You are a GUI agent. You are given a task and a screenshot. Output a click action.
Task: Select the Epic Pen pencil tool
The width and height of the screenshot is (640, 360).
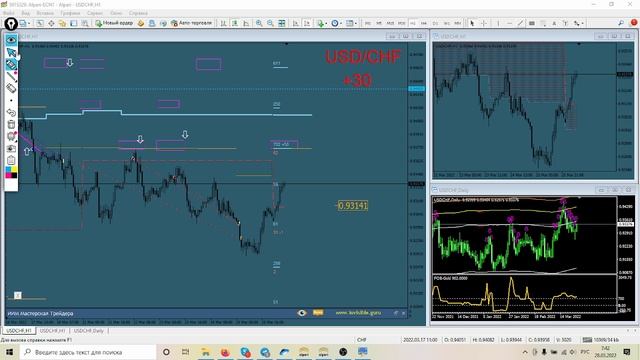coord(11,76)
